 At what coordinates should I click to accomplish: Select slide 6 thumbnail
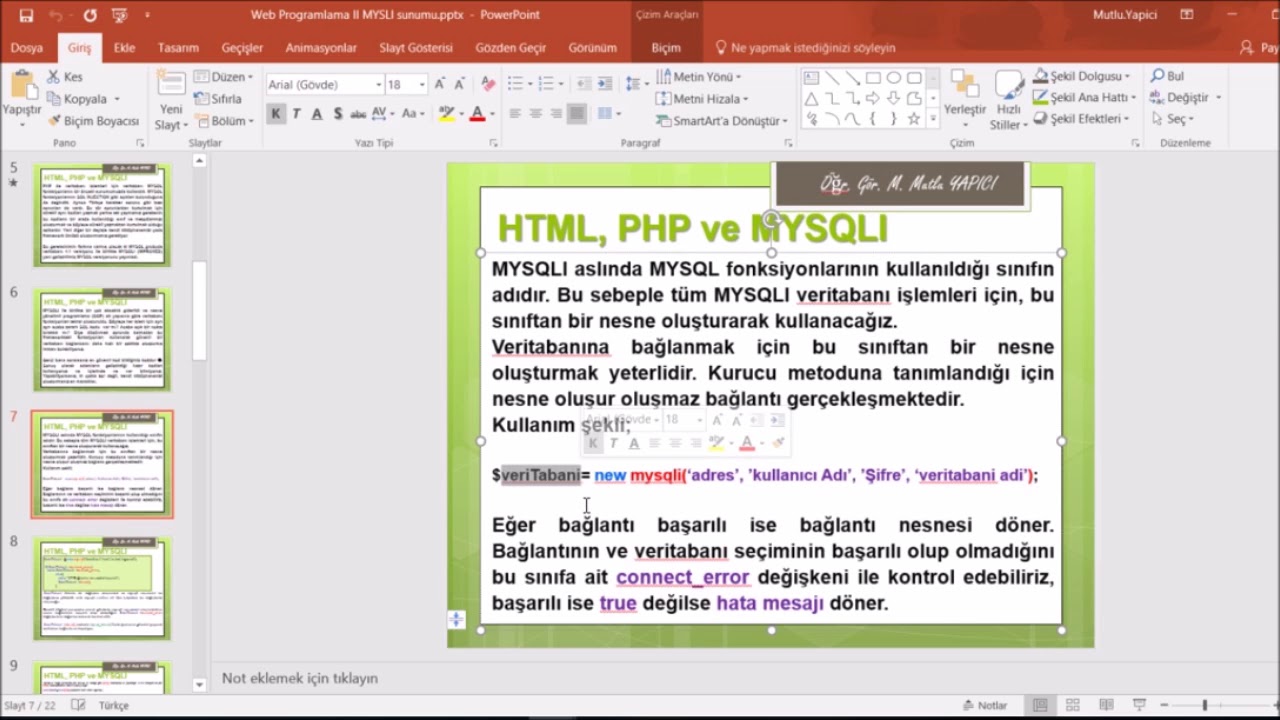[102, 340]
